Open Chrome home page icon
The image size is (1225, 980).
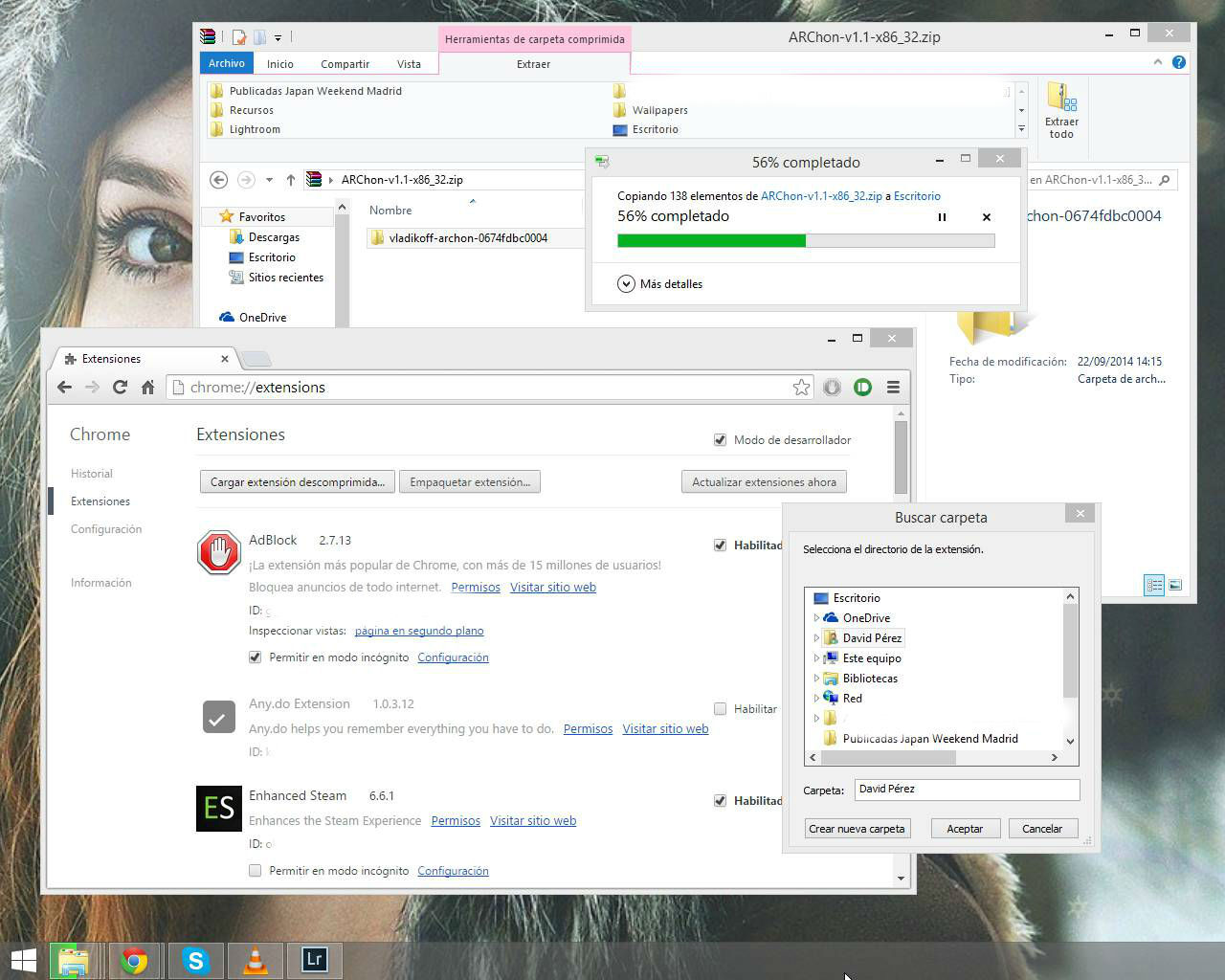point(147,388)
